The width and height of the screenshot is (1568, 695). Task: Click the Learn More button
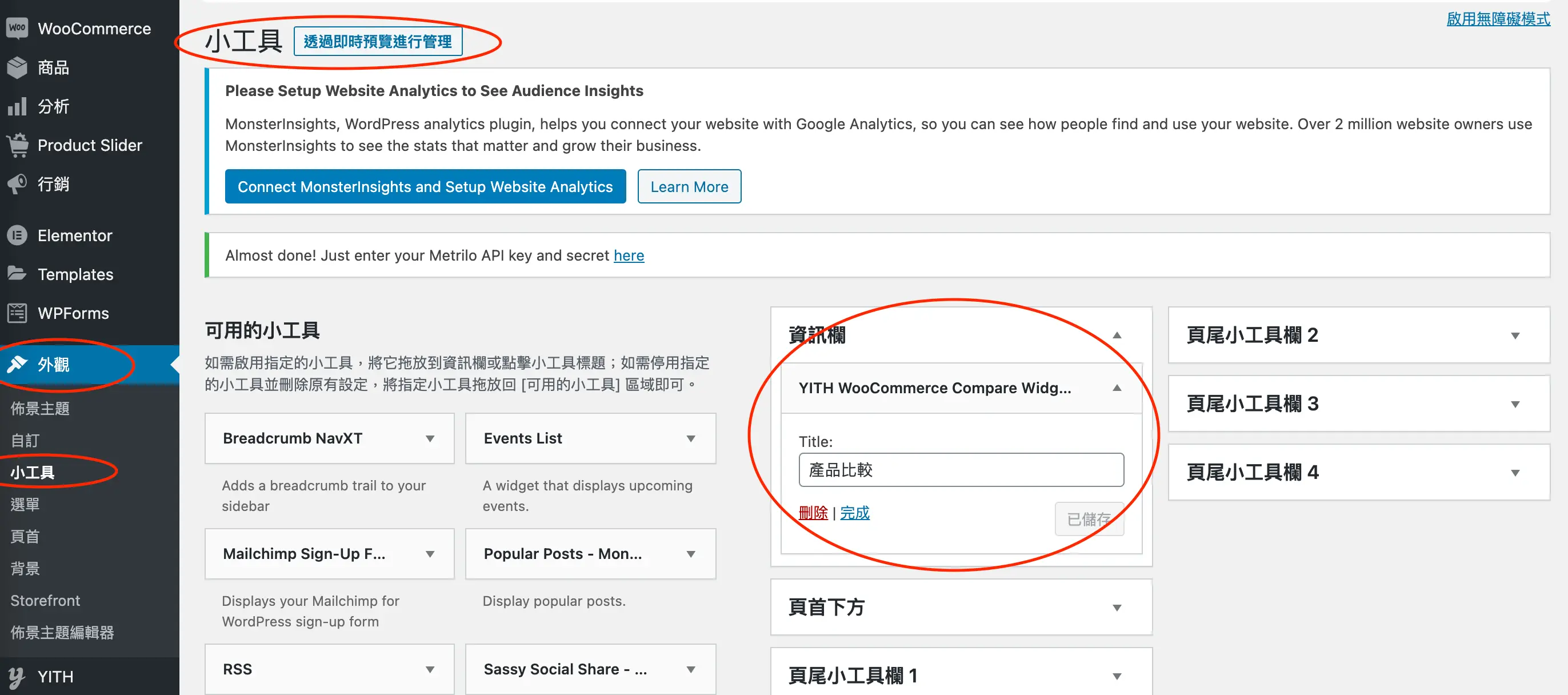point(689,186)
